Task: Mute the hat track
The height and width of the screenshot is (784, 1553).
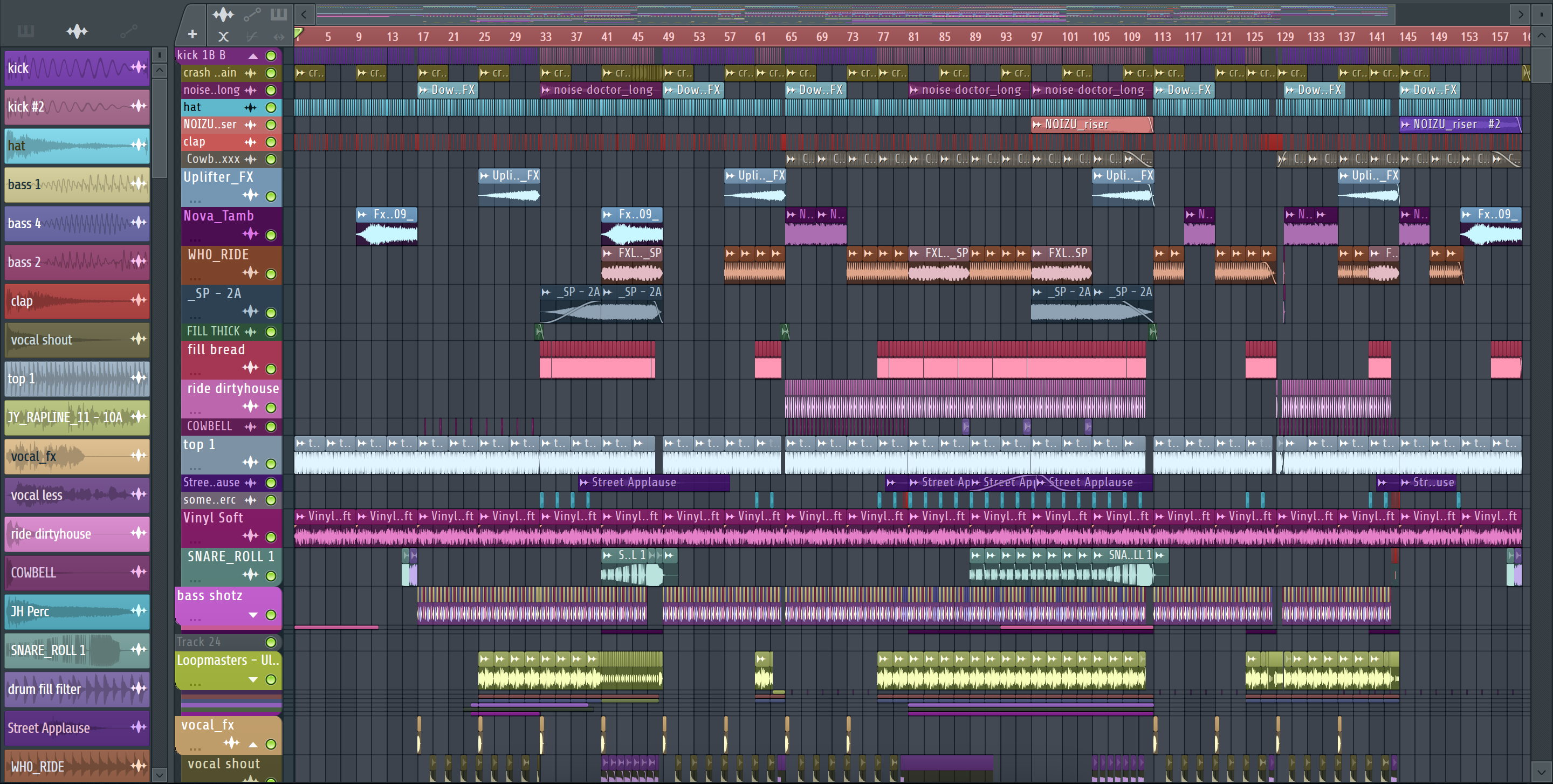Action: (x=271, y=108)
